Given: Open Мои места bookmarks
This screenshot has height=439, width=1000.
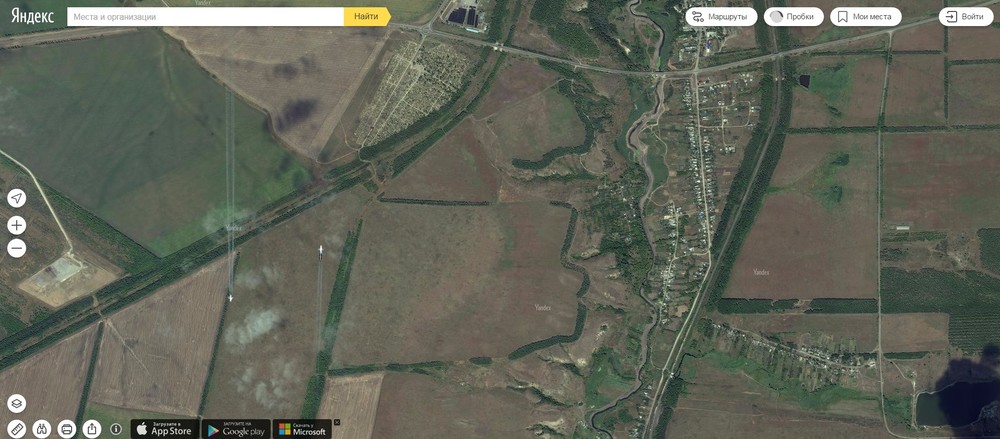Looking at the screenshot, I should point(865,17).
